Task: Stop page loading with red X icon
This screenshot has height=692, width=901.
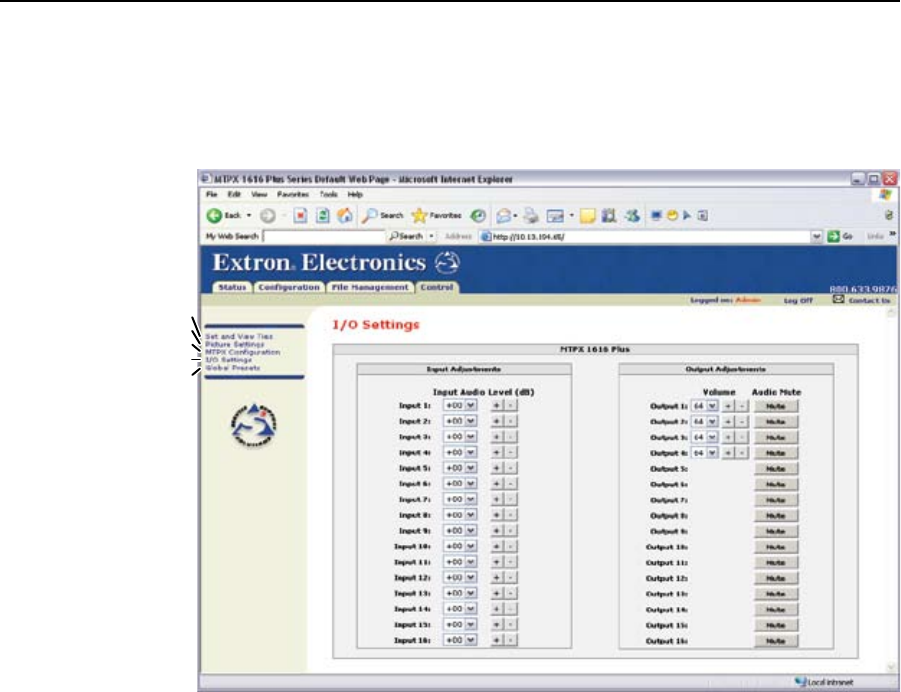Action: point(300,216)
